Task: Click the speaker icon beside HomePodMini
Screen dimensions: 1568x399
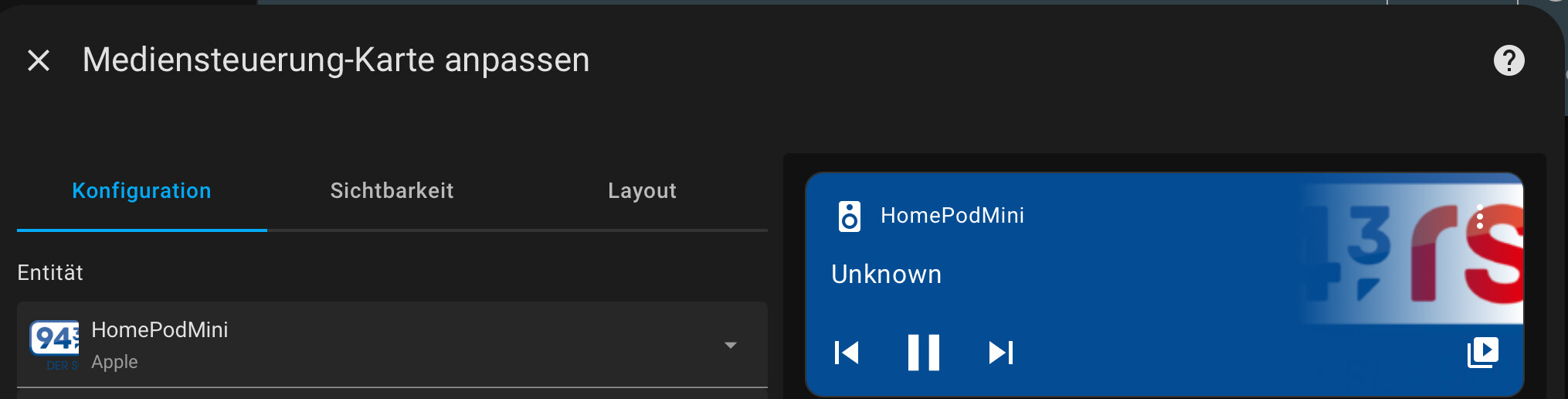Action: pyautogui.click(x=849, y=217)
